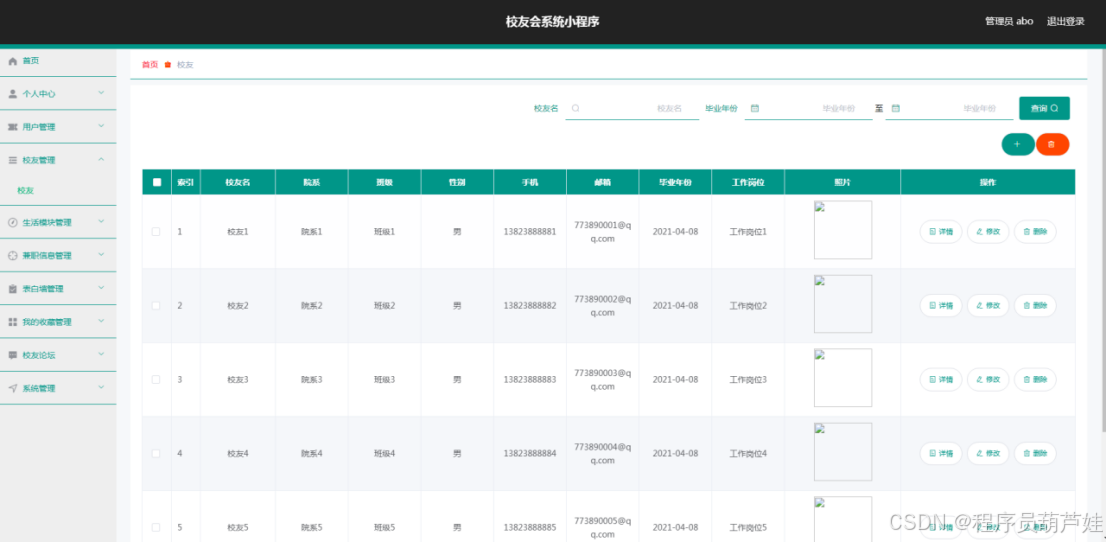Expand the 我的收藏管理 chevron
The height and width of the screenshot is (542, 1107).
(101, 321)
